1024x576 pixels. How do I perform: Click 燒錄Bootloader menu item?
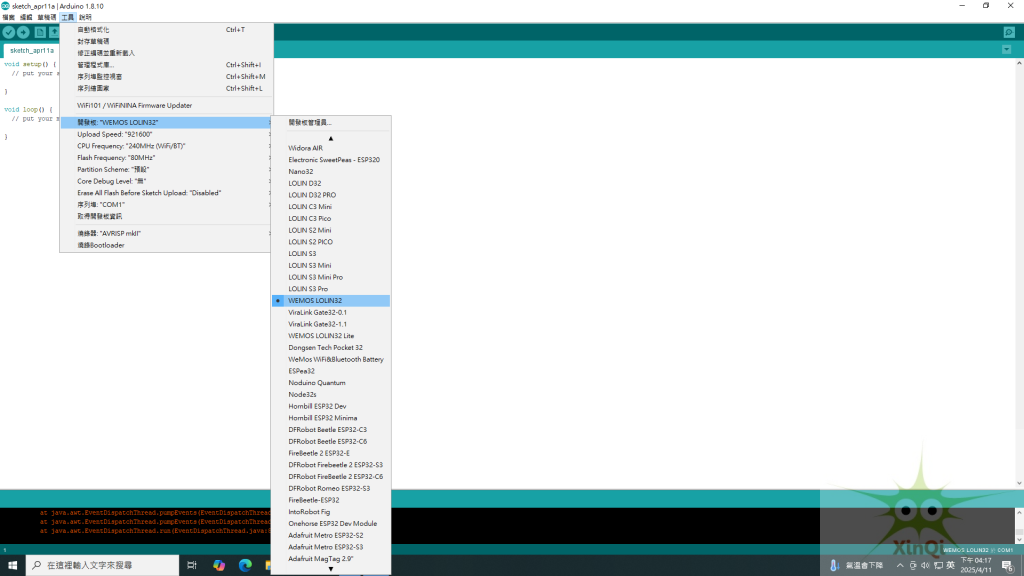pyautogui.click(x=166, y=245)
